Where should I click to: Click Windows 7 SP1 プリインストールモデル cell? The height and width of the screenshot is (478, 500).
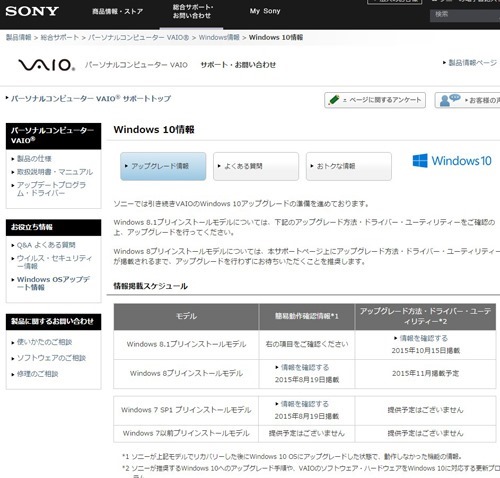click(186, 410)
